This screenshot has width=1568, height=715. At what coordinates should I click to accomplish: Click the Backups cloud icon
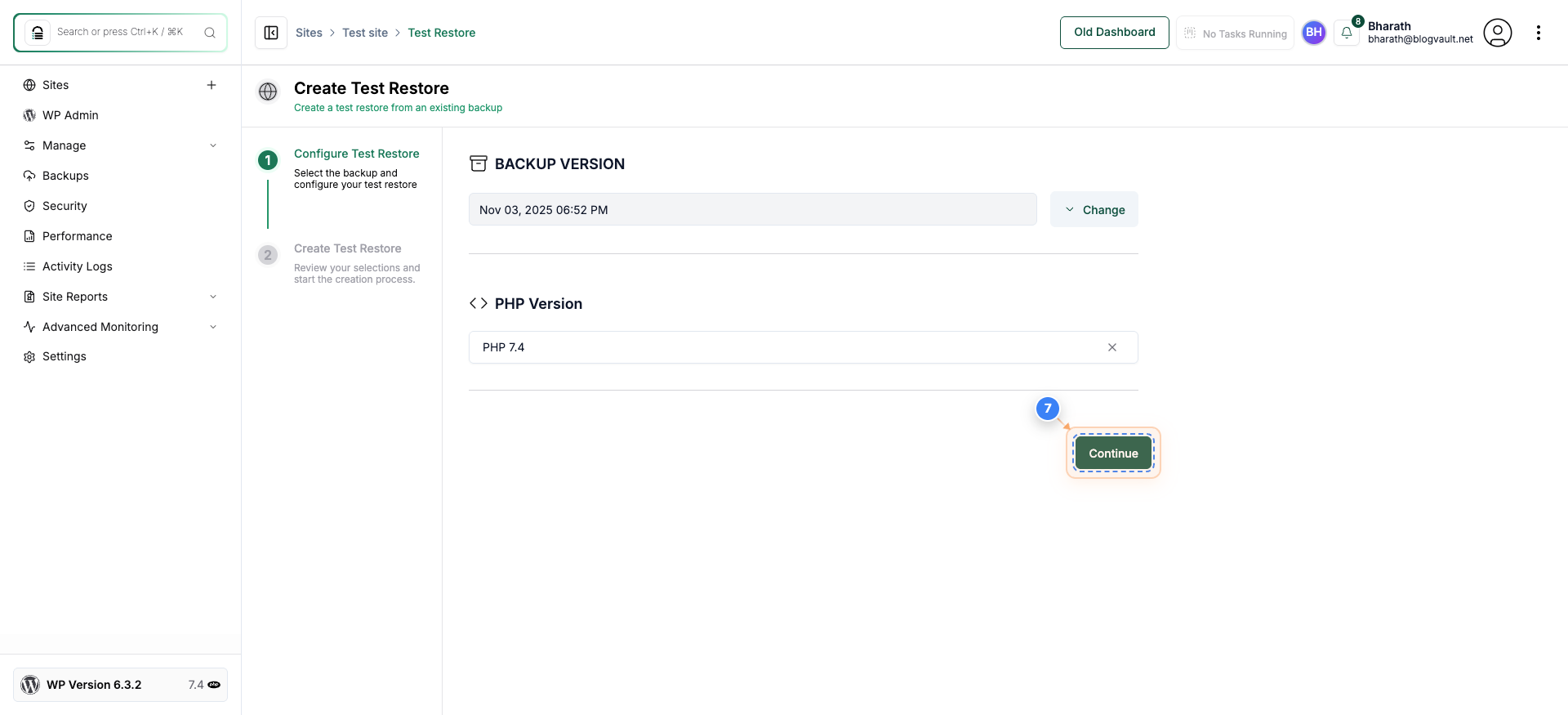pyautogui.click(x=29, y=176)
